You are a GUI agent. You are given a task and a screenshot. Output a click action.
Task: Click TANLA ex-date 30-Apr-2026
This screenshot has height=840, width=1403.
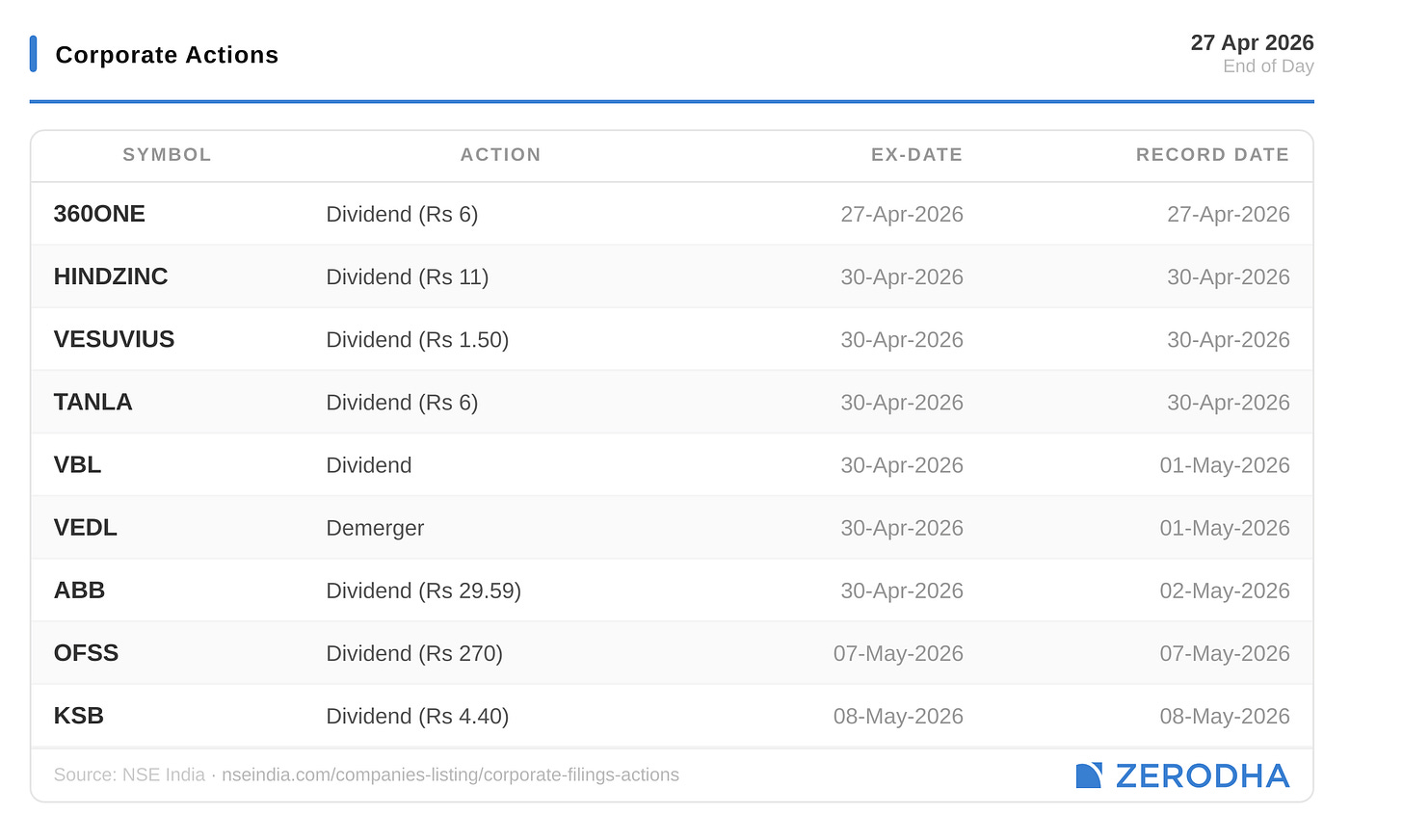902,402
